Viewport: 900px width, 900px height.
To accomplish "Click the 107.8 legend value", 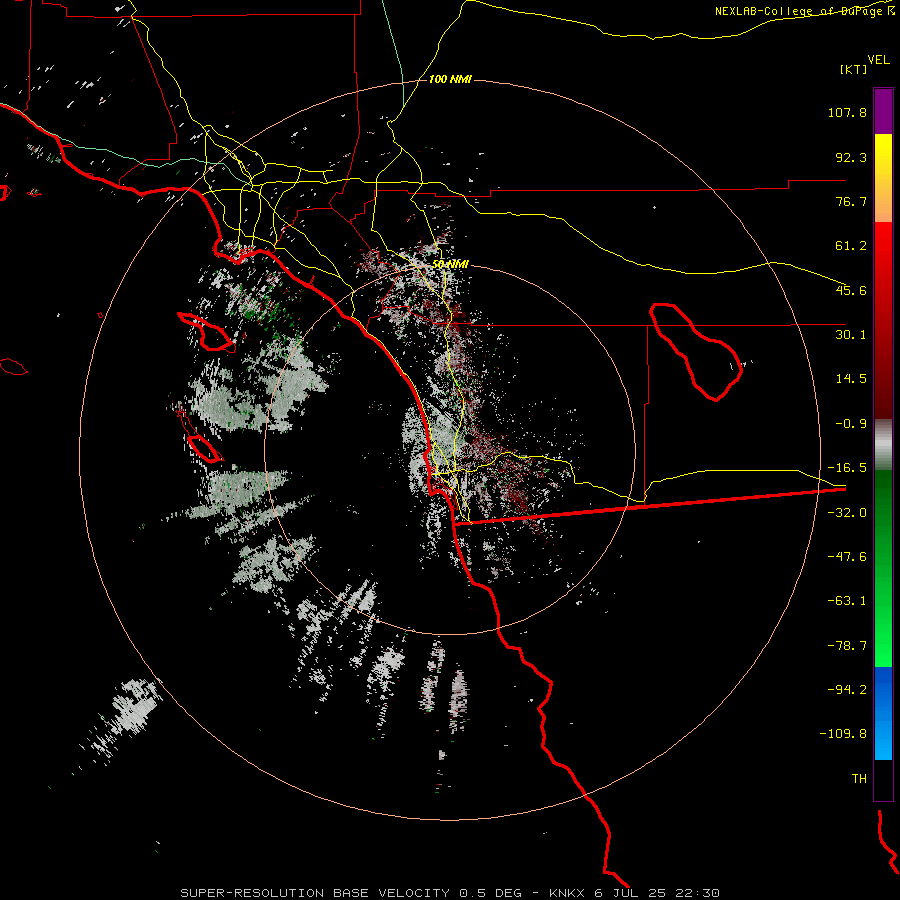I will (x=847, y=112).
